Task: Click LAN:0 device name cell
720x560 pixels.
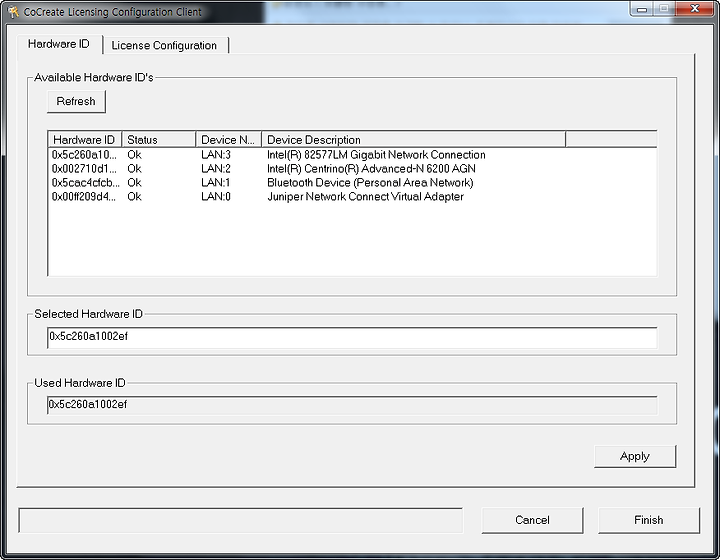Action: click(216, 196)
